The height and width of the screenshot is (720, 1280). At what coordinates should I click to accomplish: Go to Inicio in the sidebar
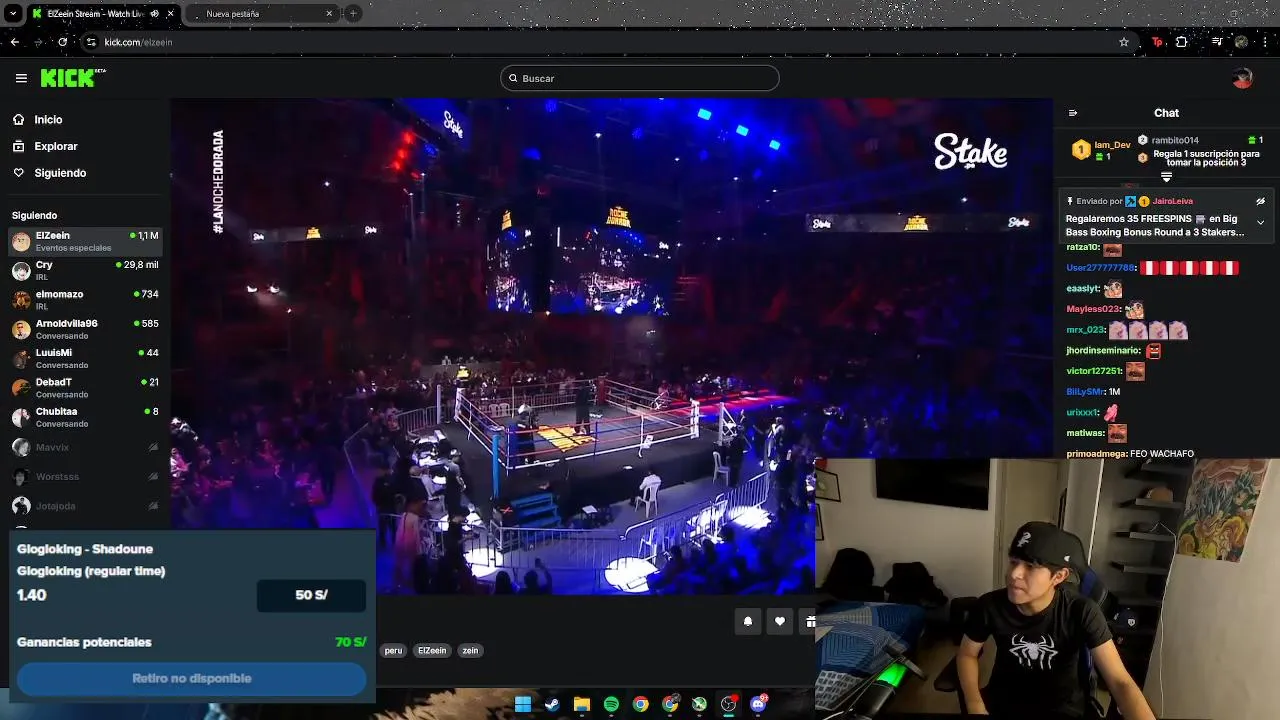click(x=48, y=119)
